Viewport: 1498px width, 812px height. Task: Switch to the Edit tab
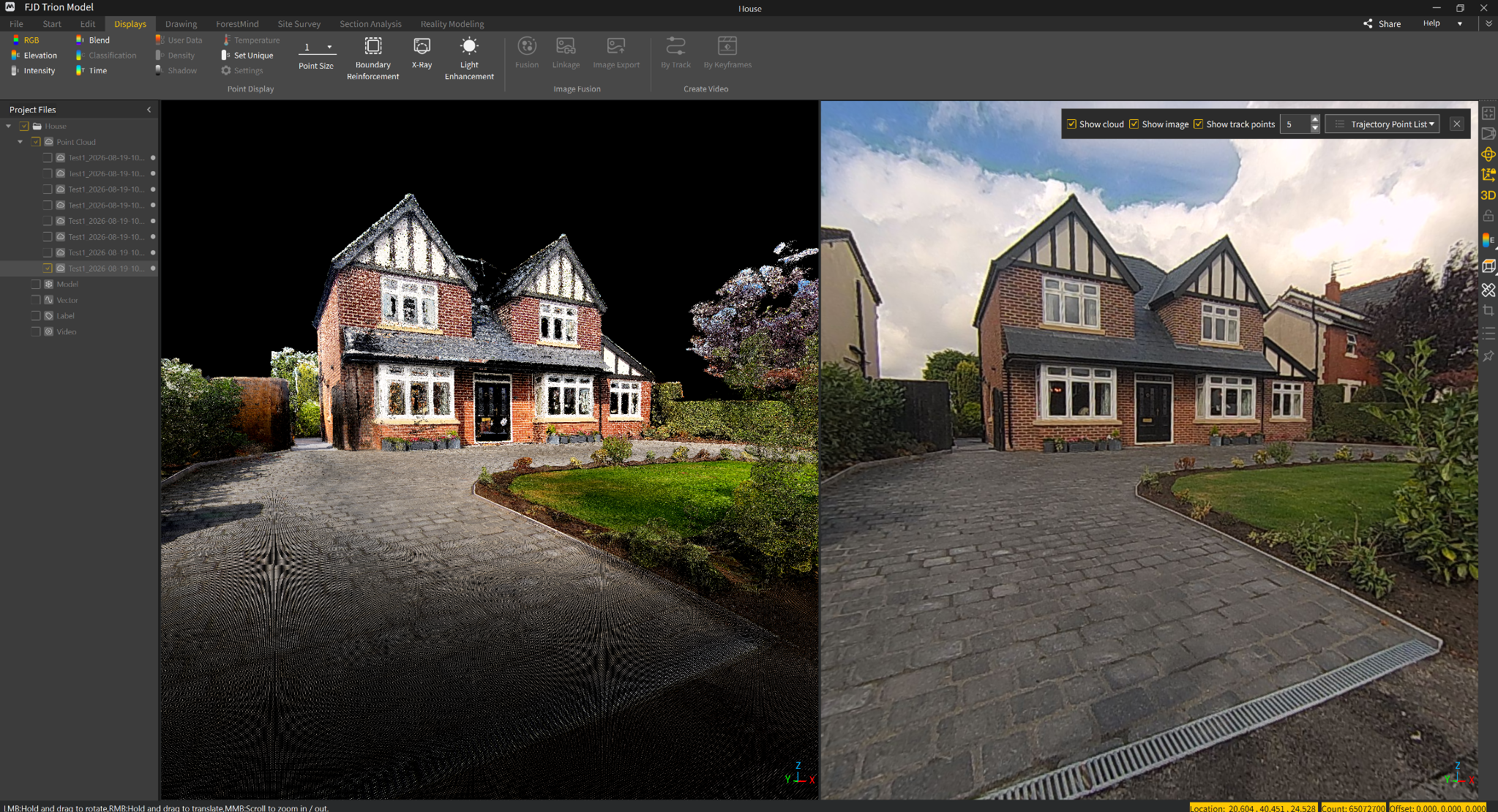(x=88, y=24)
